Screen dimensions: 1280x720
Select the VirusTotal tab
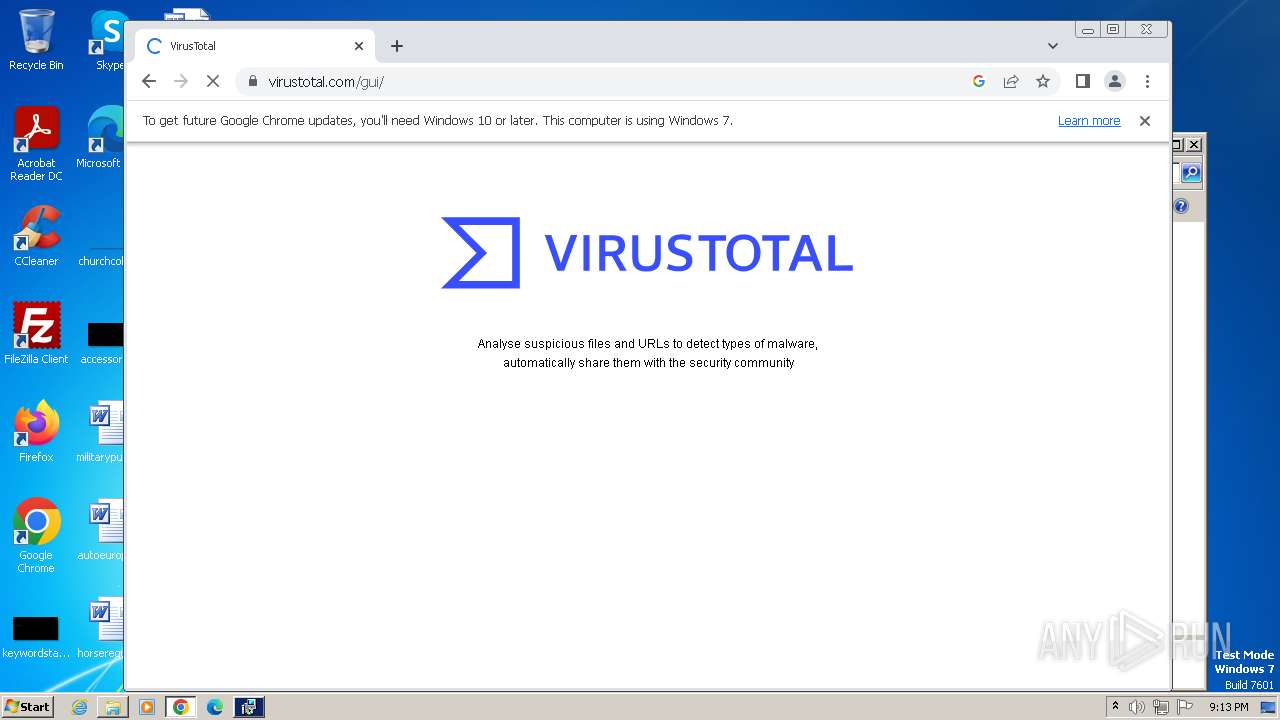(x=255, y=46)
